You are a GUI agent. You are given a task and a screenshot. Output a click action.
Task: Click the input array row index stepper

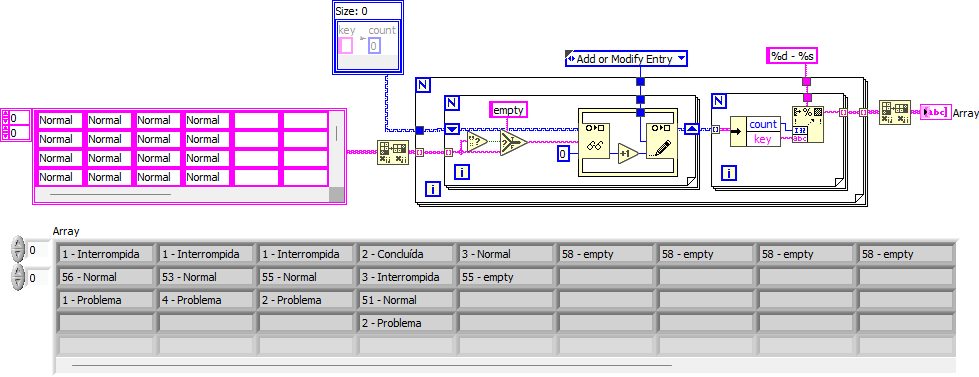coord(6,118)
